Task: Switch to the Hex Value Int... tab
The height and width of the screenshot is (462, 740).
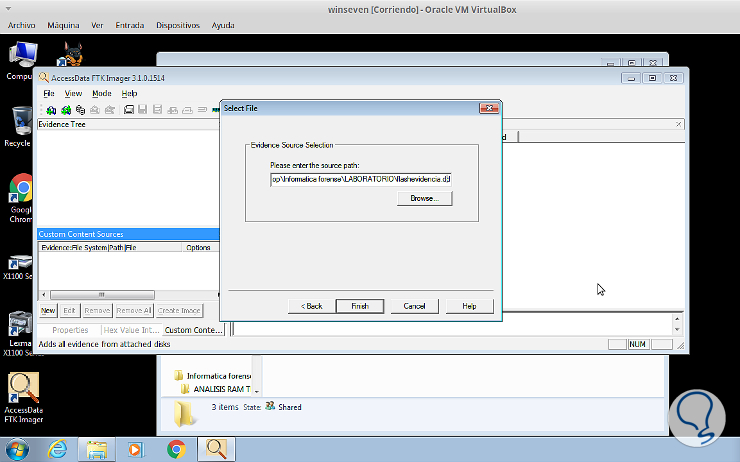Action: click(x=131, y=330)
